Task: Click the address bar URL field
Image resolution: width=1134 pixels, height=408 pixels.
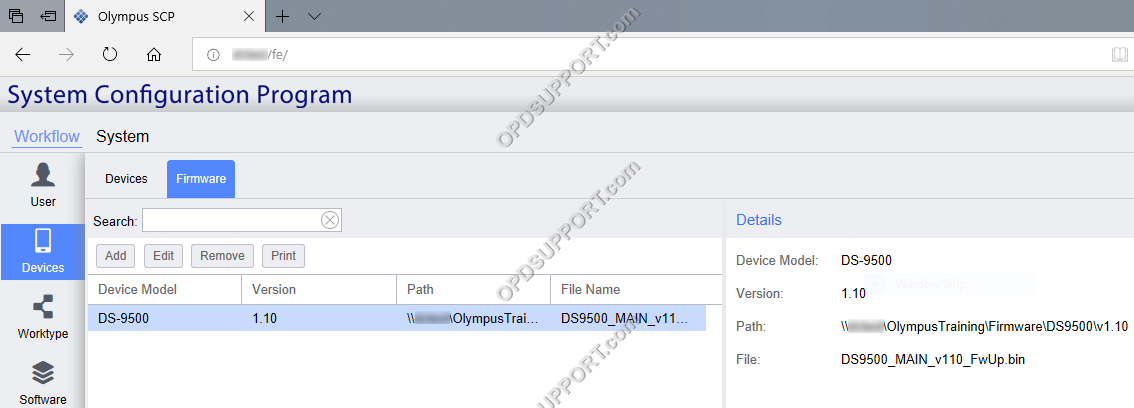Action: 662,55
